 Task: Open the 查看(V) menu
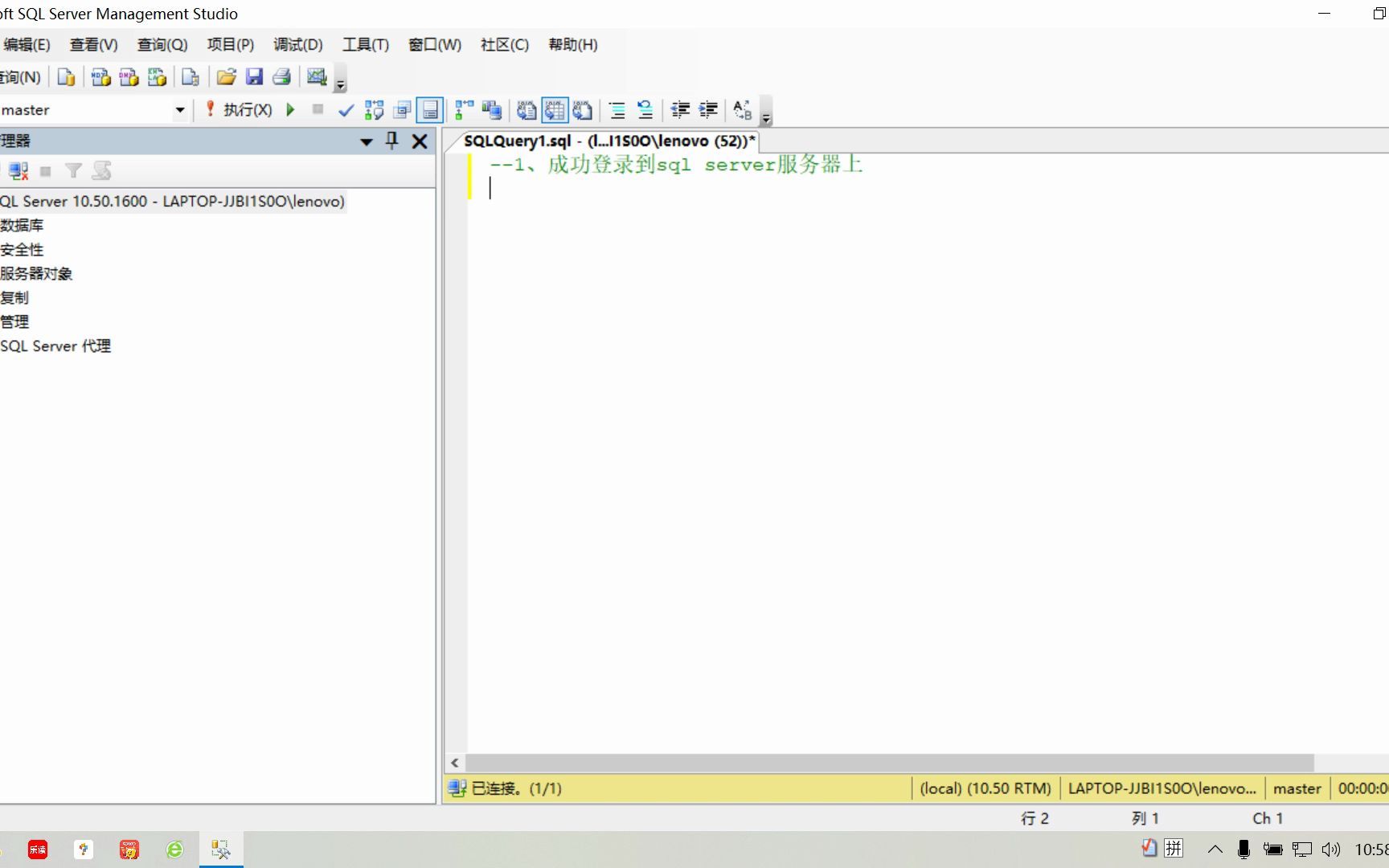tap(93, 45)
